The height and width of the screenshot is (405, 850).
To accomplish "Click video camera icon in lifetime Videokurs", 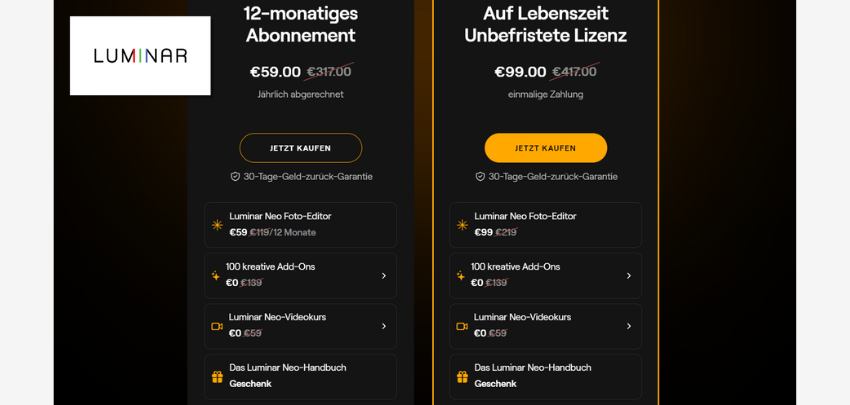I will (462, 326).
